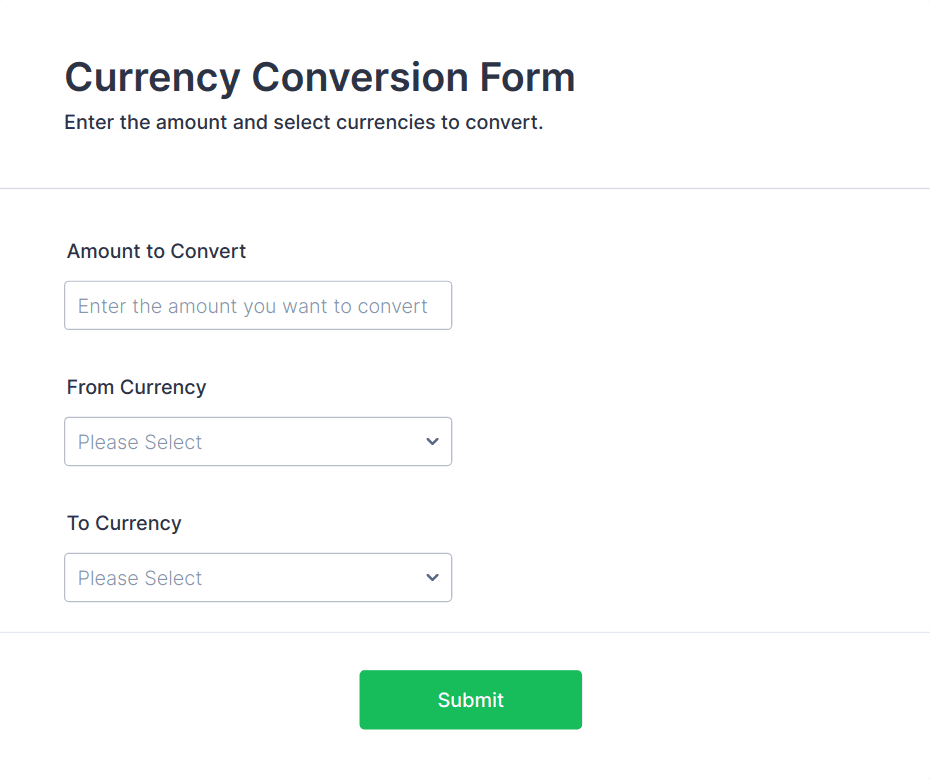Open the From Currency dropdown

[257, 442]
